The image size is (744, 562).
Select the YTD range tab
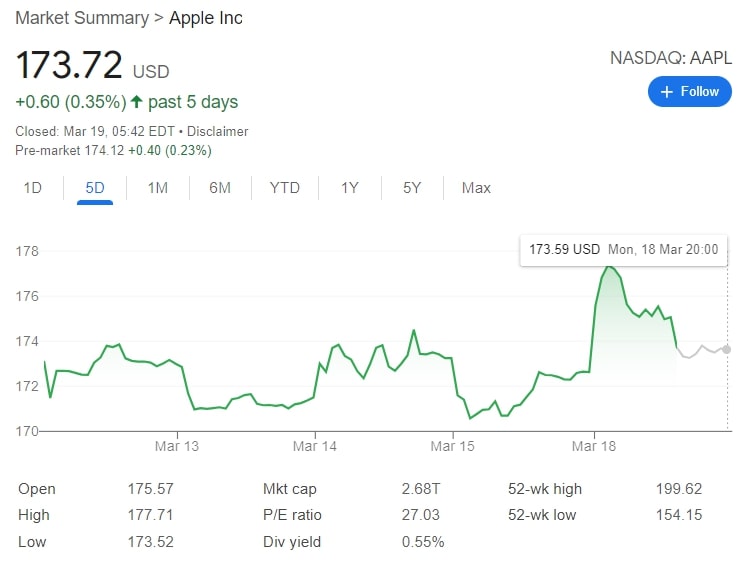click(284, 188)
